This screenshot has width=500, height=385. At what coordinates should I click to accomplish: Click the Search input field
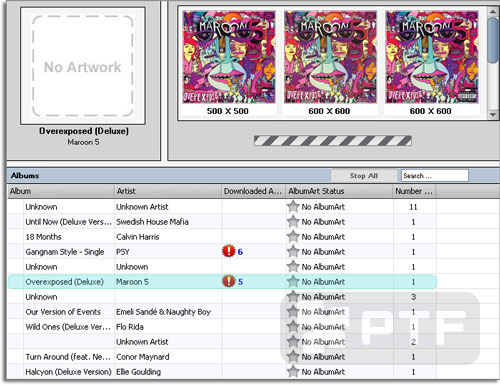(x=435, y=176)
